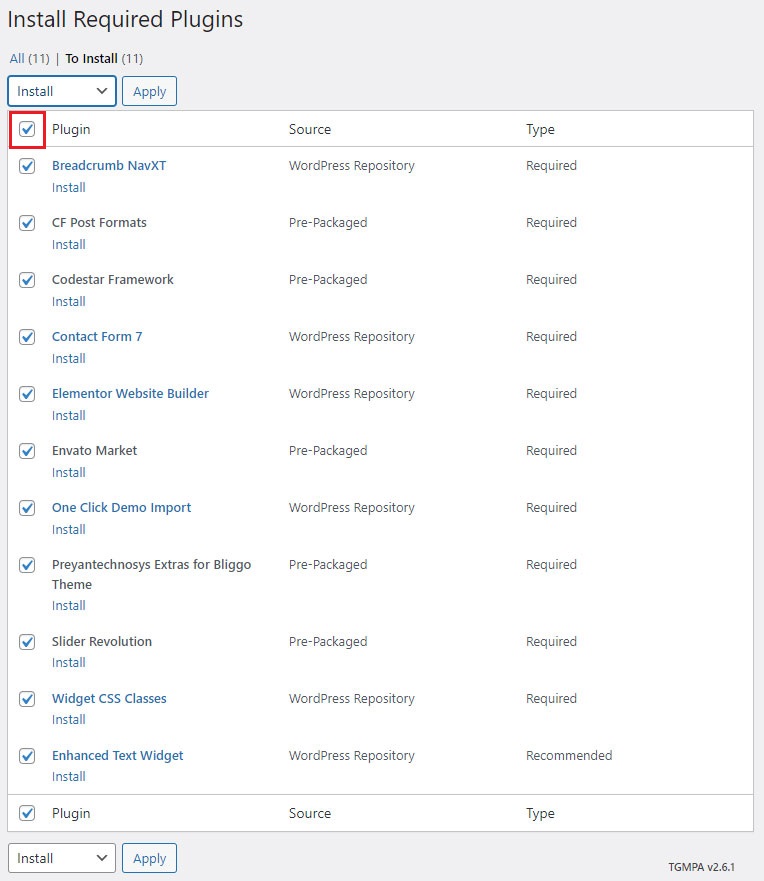
Task: Select the To Install (11) filter
Action: click(x=104, y=58)
